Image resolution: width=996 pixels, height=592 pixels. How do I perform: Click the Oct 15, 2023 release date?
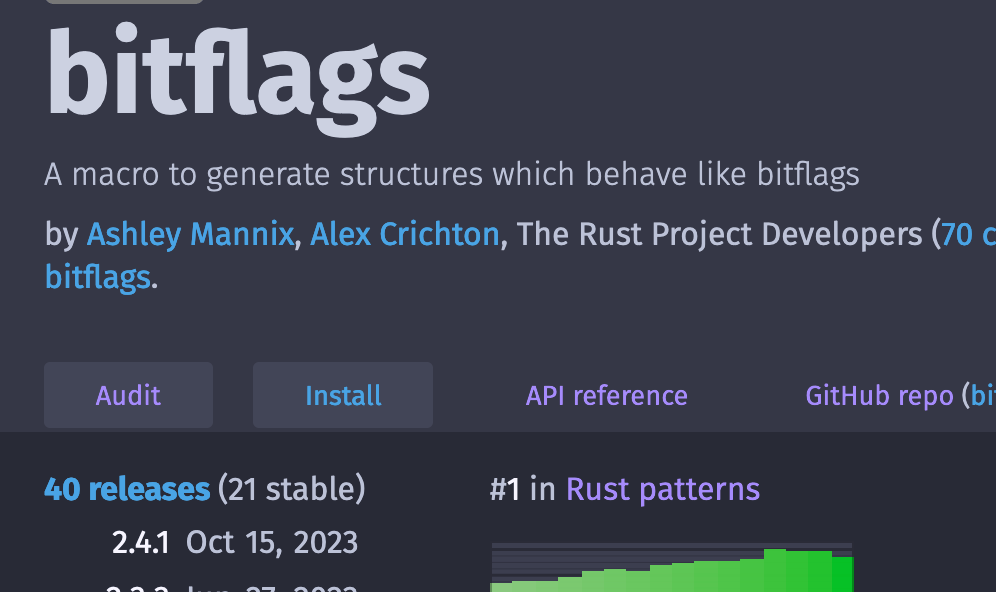coord(271,542)
